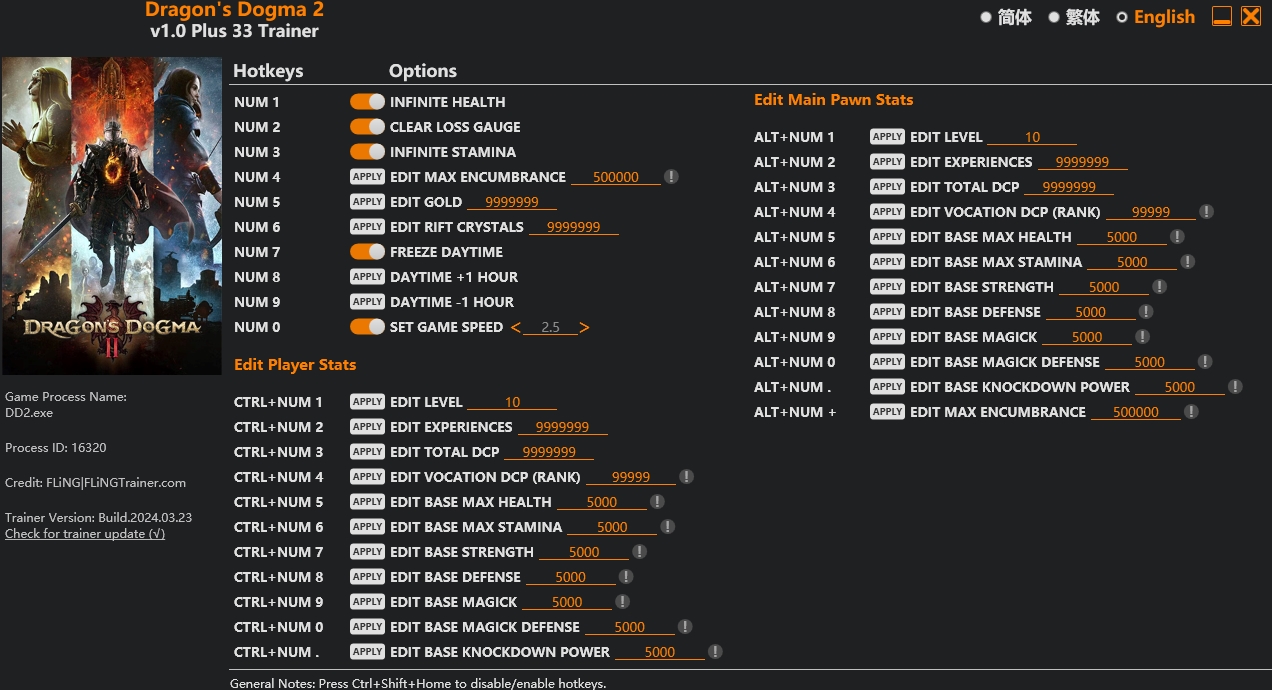Apply player Edit Base Knockdown Power
The width and height of the screenshot is (1272, 690).
(x=367, y=652)
